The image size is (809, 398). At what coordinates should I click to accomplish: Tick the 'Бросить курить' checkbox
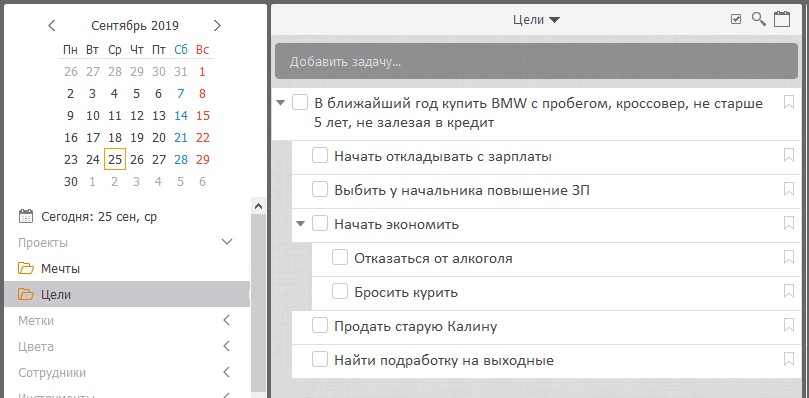(339, 292)
